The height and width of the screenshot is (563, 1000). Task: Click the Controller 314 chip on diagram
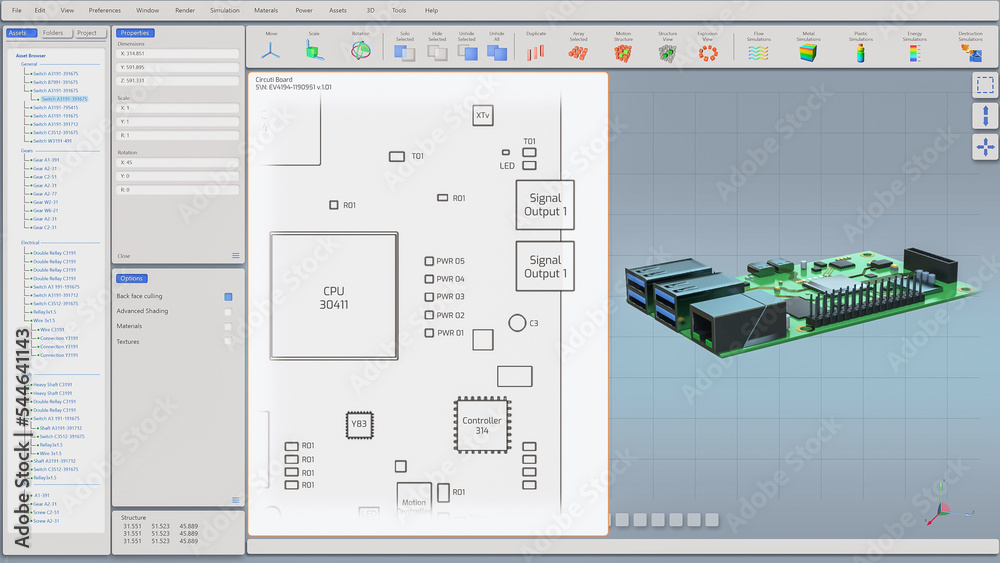482,425
